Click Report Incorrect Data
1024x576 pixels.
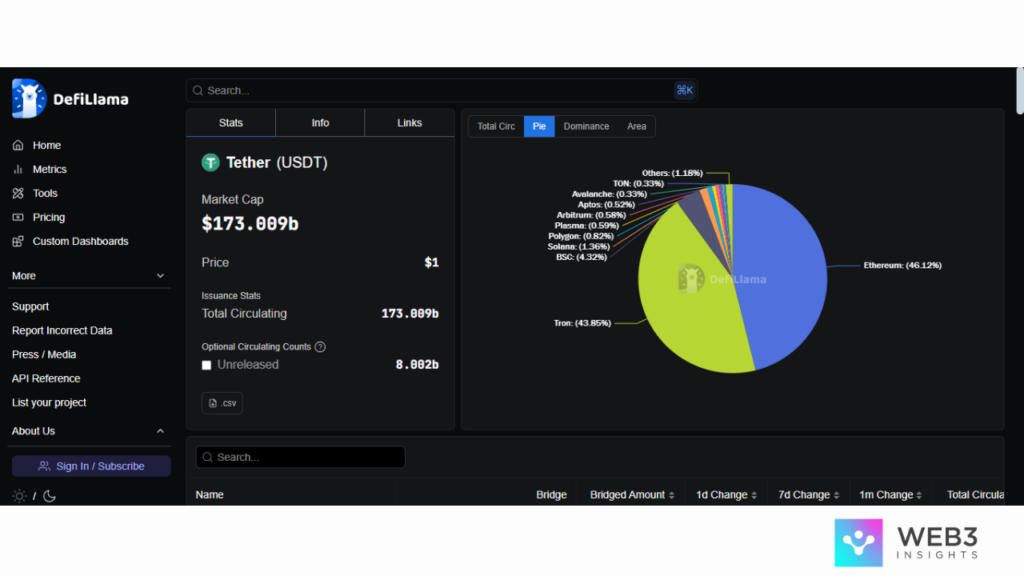[x=62, y=330]
